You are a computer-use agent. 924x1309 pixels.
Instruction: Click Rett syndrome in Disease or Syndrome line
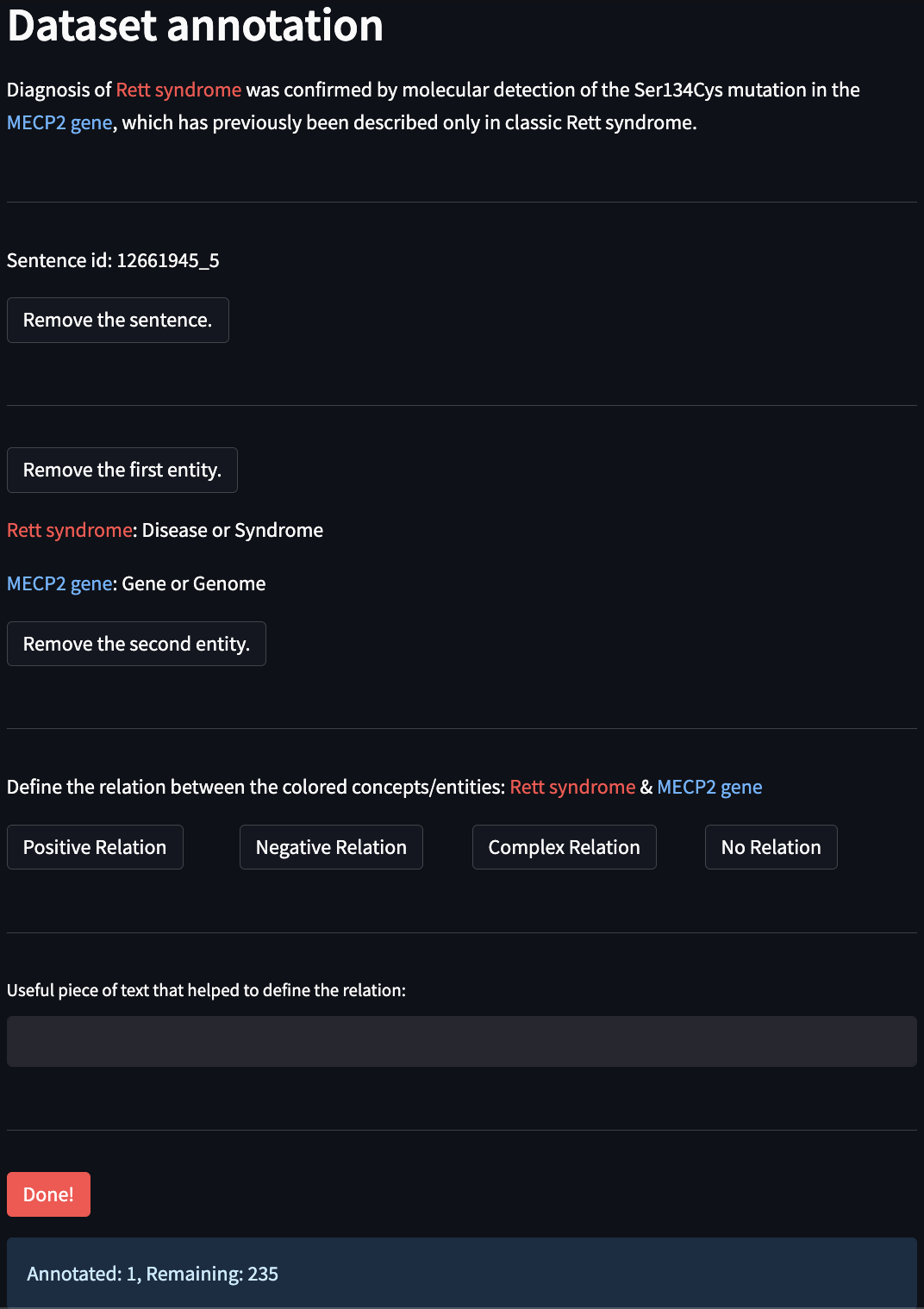[70, 530]
